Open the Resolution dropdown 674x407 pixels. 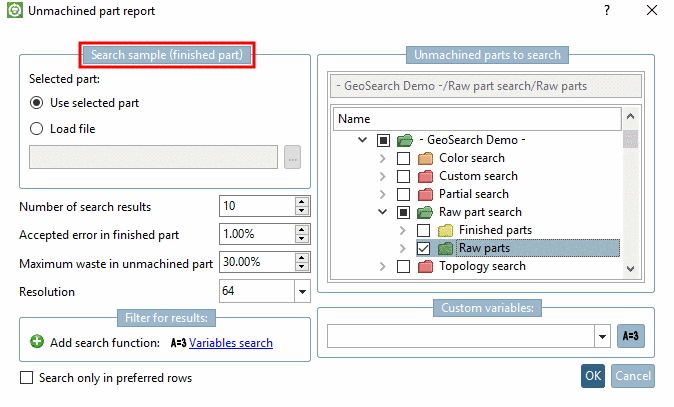coord(302,291)
